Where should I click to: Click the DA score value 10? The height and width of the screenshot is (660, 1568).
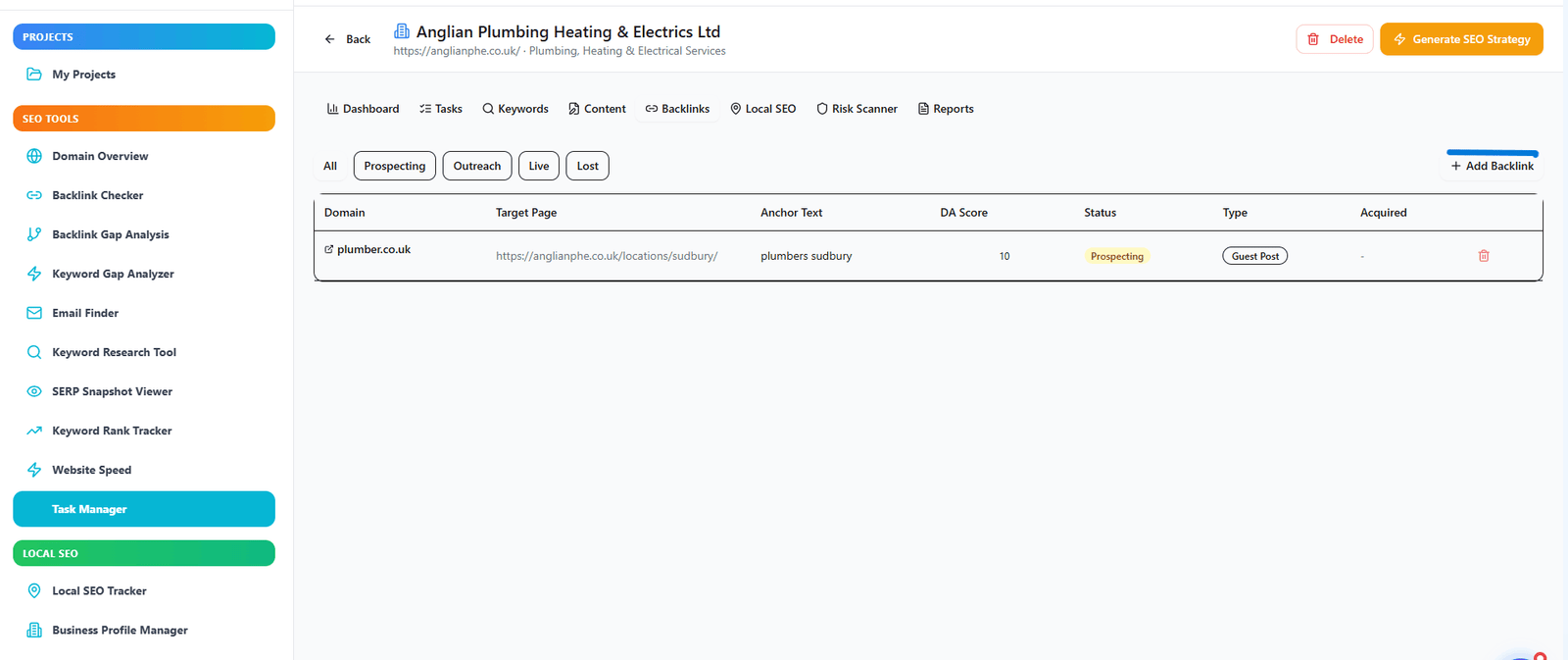click(x=1004, y=256)
